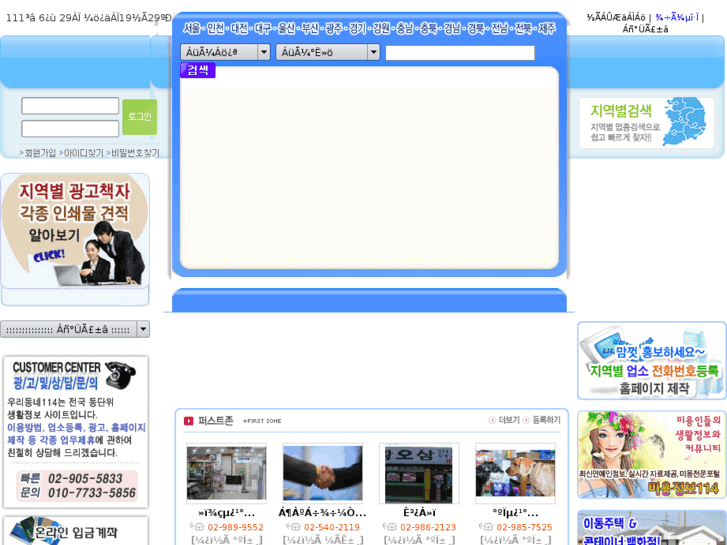Viewport: 727px width, 545px height.
Task: Open the 지역별 광고책자 banner
Action: (75, 231)
